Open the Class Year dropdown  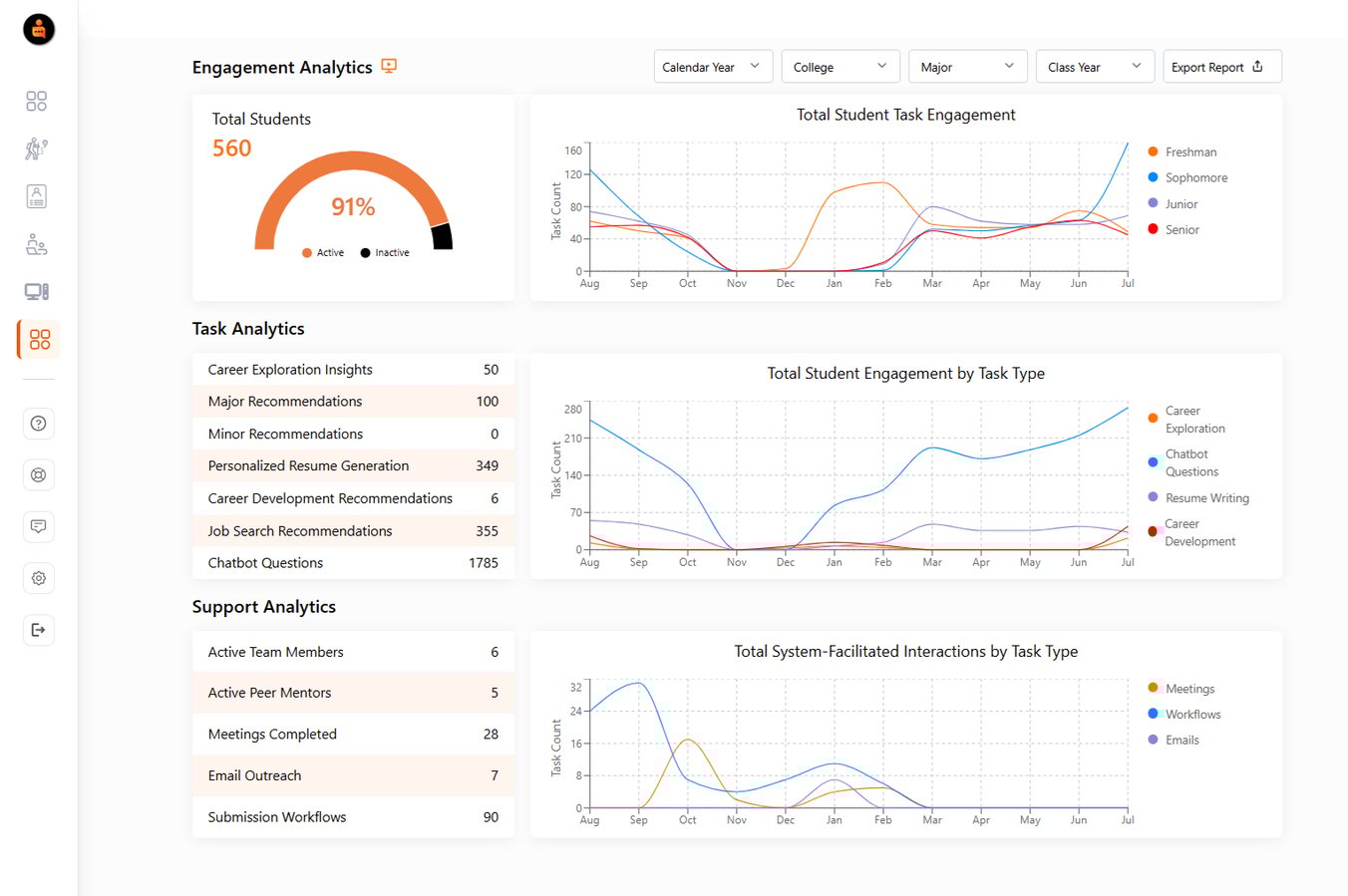click(x=1095, y=66)
